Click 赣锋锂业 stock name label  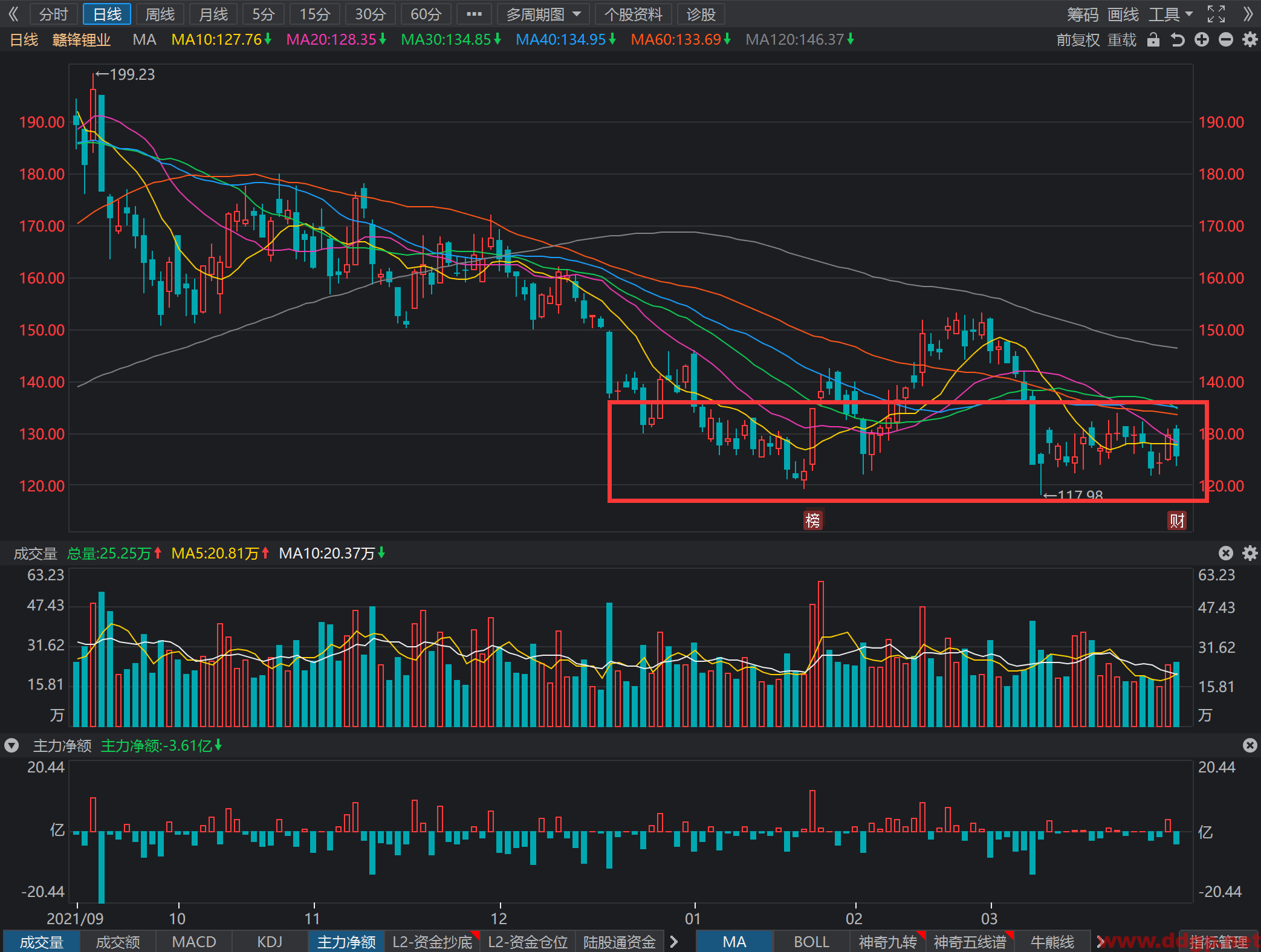tap(82, 40)
